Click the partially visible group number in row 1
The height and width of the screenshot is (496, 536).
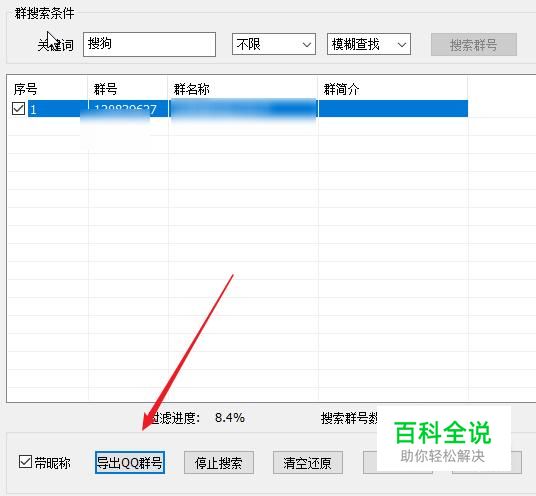click(x=125, y=109)
